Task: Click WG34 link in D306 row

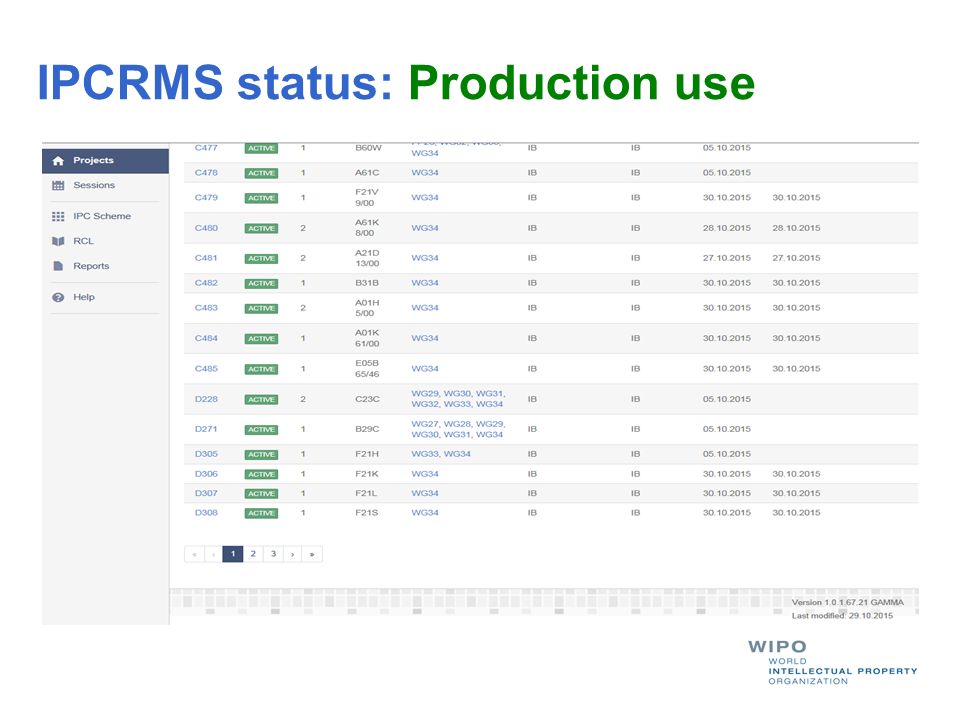Action: pyautogui.click(x=425, y=474)
